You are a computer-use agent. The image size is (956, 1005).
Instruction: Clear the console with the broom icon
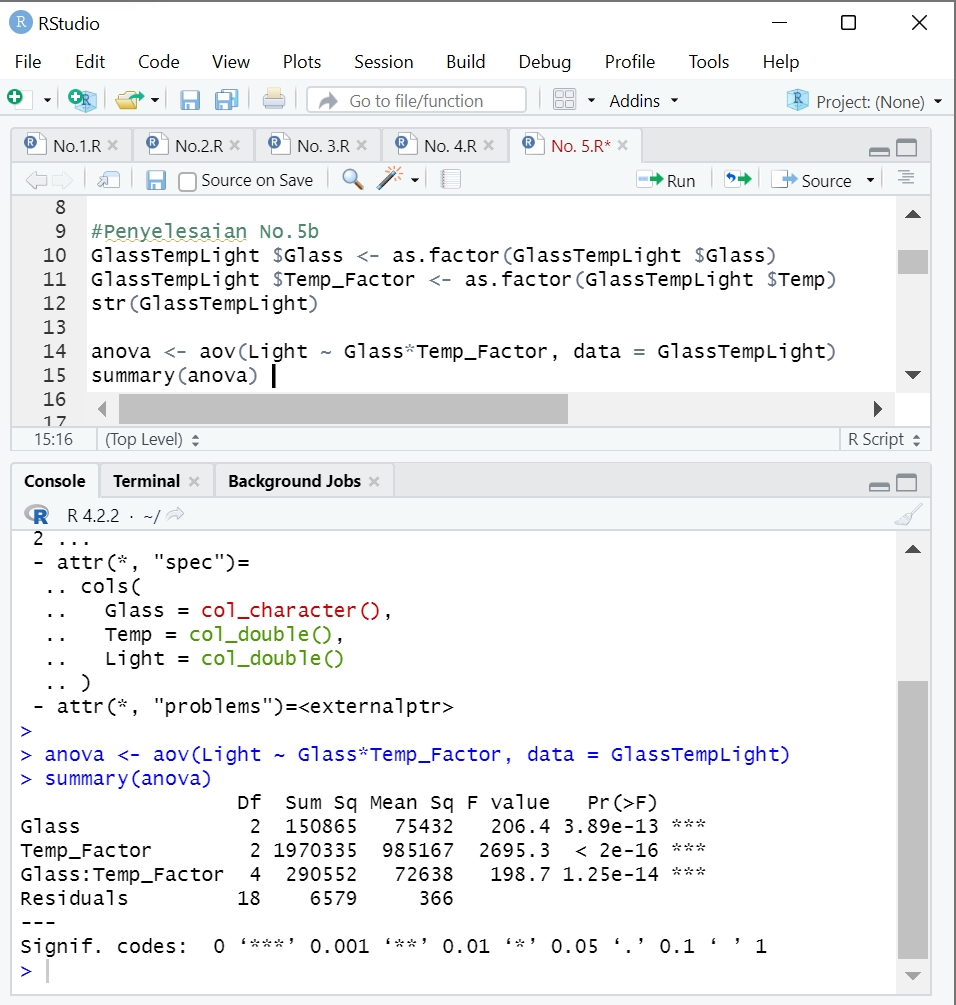[908, 513]
